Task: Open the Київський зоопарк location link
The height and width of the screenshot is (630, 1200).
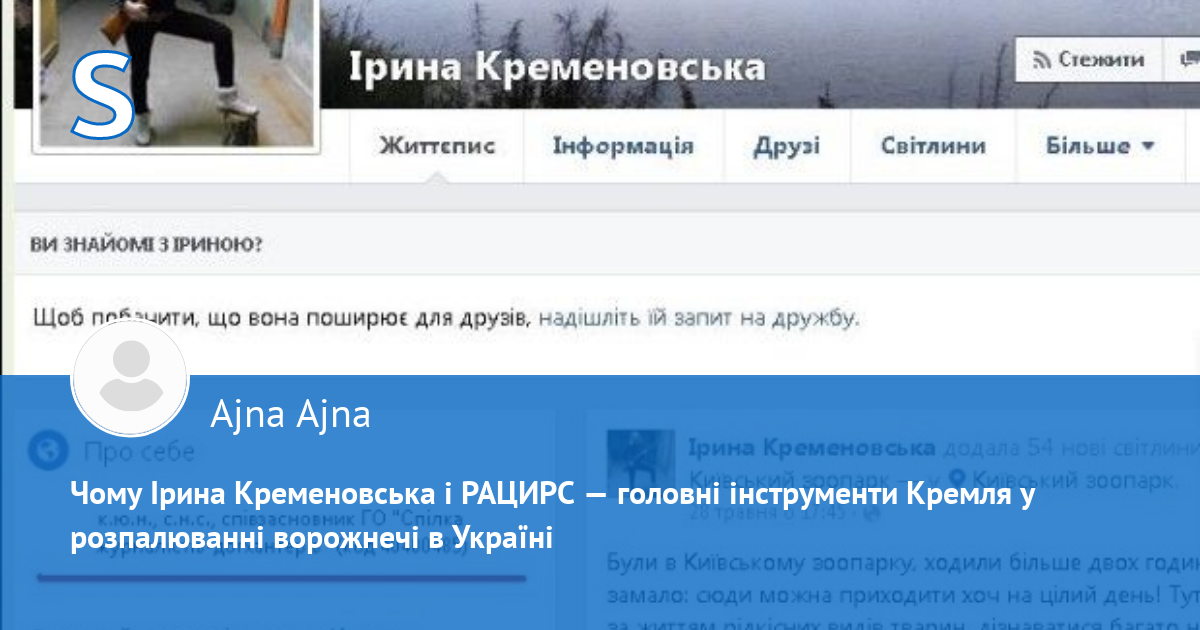Action: tap(1075, 479)
